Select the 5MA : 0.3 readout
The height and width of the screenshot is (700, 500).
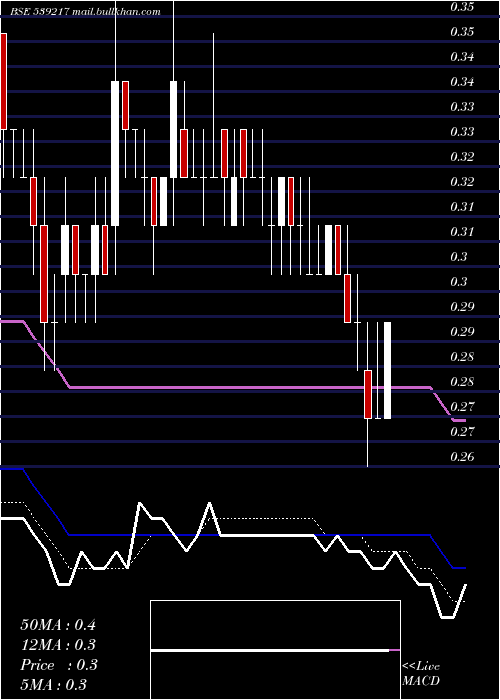[54, 684]
